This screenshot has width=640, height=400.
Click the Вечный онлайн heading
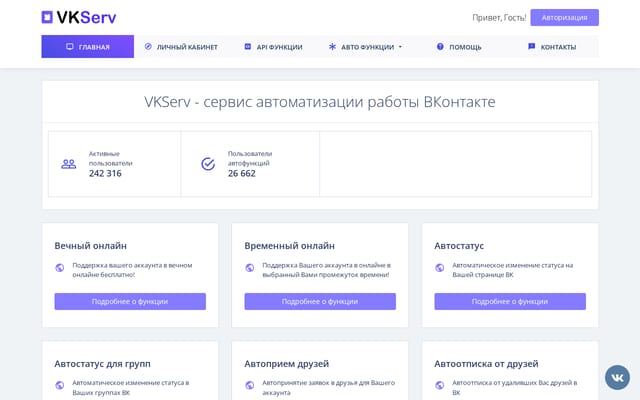coord(91,246)
